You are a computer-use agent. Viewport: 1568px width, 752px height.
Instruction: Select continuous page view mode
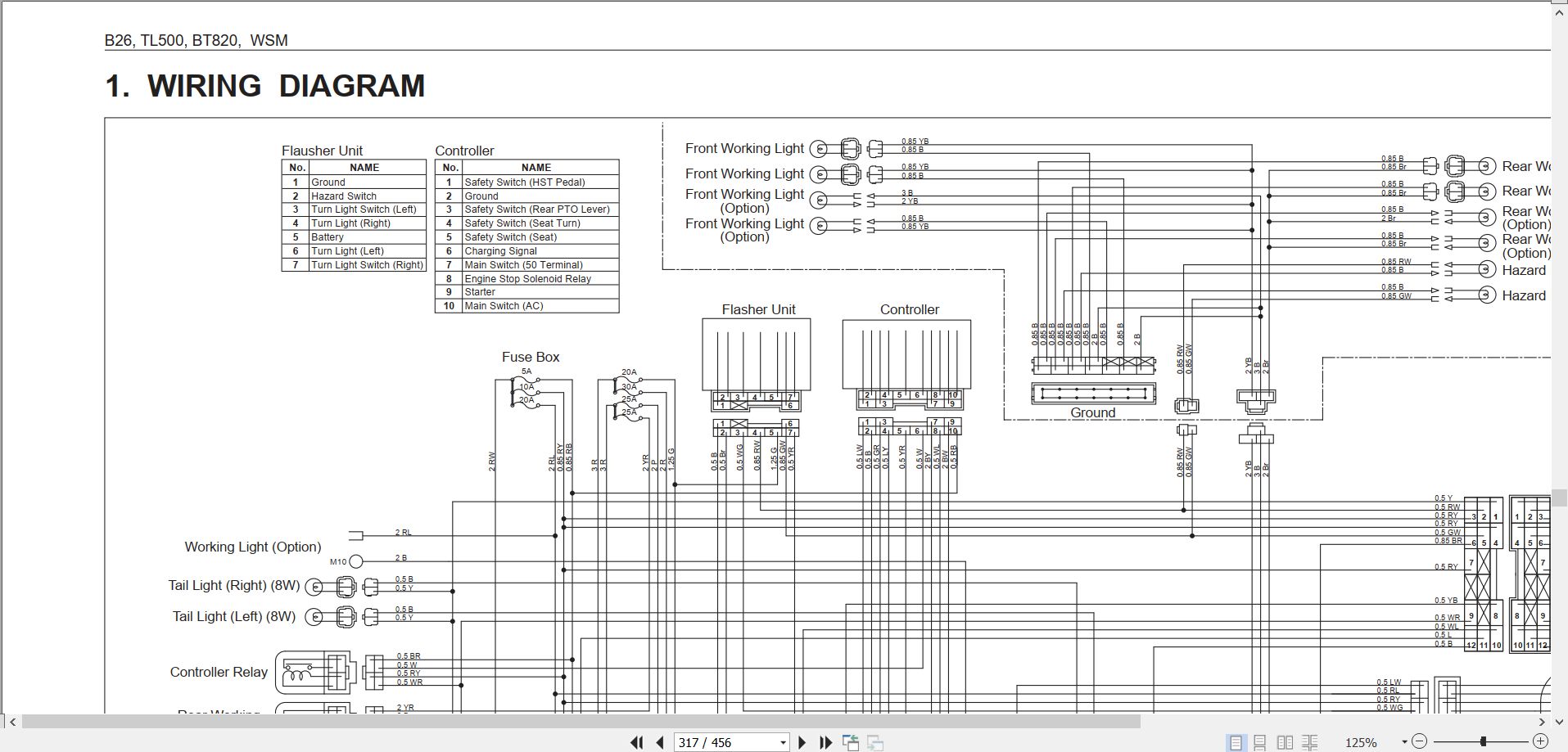1260,742
